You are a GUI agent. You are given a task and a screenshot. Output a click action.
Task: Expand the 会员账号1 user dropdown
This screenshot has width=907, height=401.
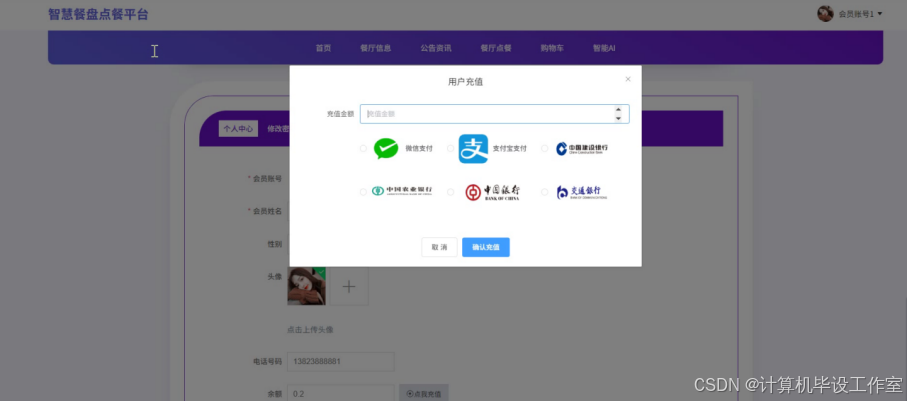click(860, 14)
